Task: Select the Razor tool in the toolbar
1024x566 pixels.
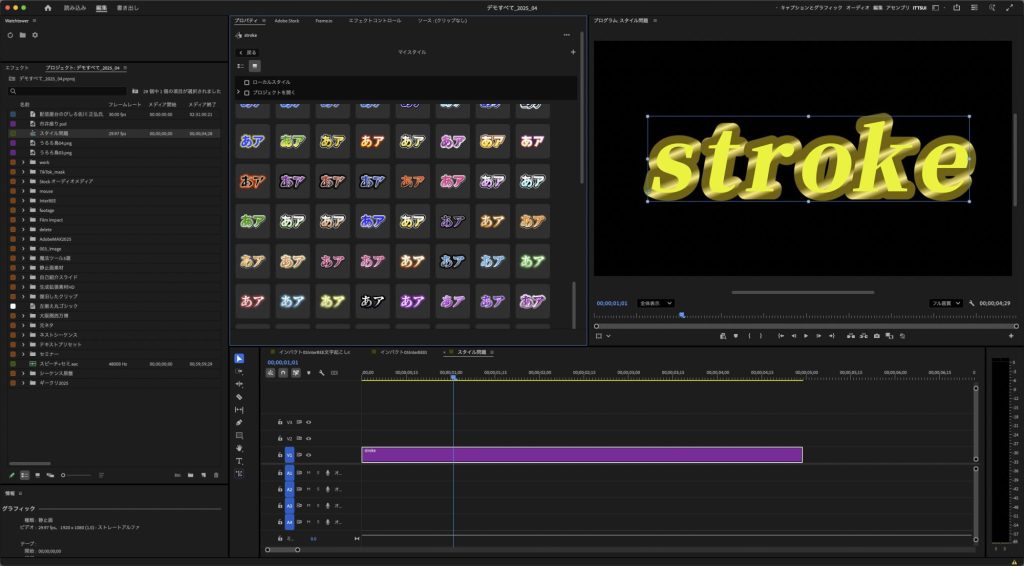Action: click(x=239, y=397)
